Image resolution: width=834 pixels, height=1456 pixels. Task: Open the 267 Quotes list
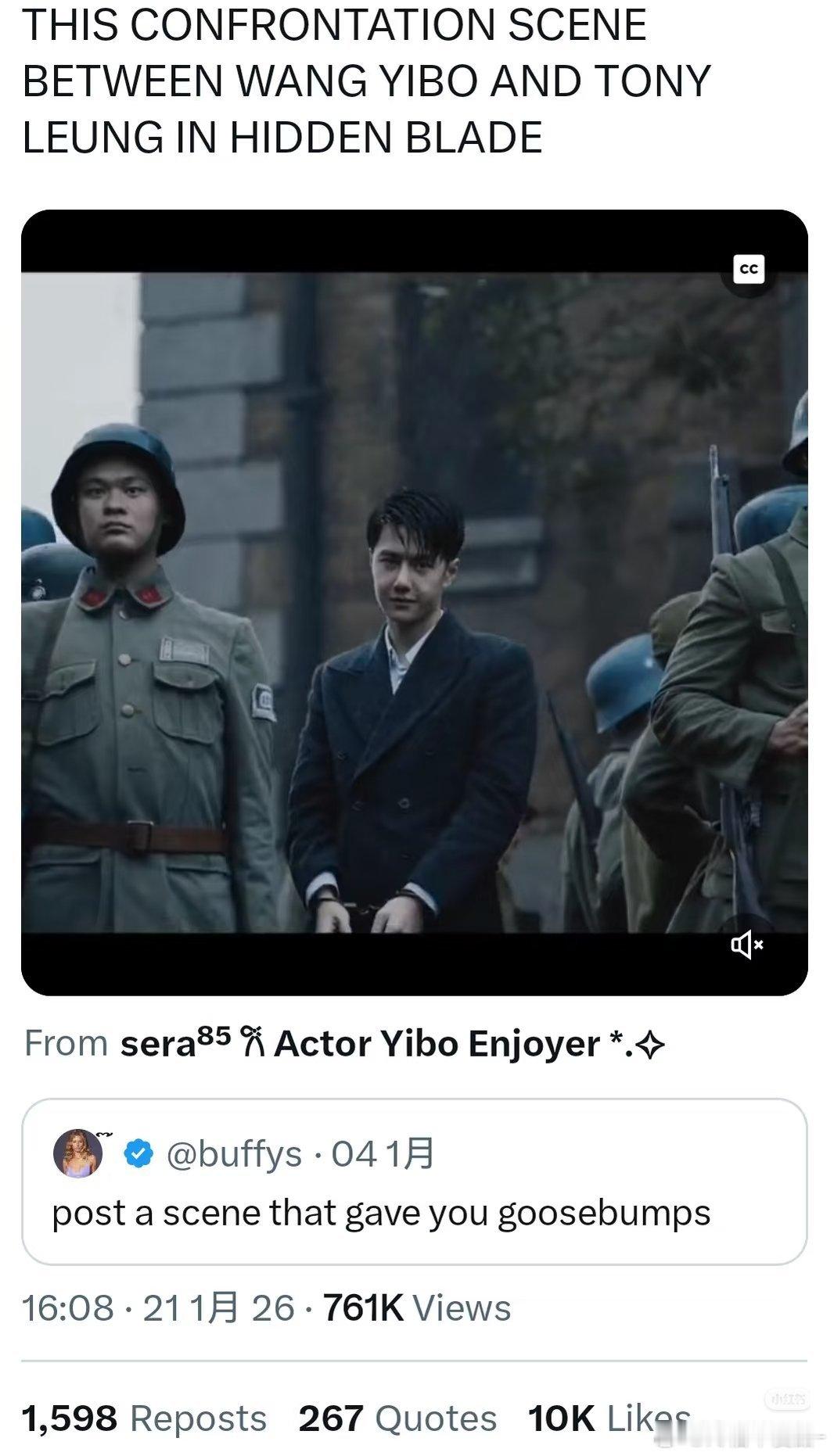[x=397, y=1418]
